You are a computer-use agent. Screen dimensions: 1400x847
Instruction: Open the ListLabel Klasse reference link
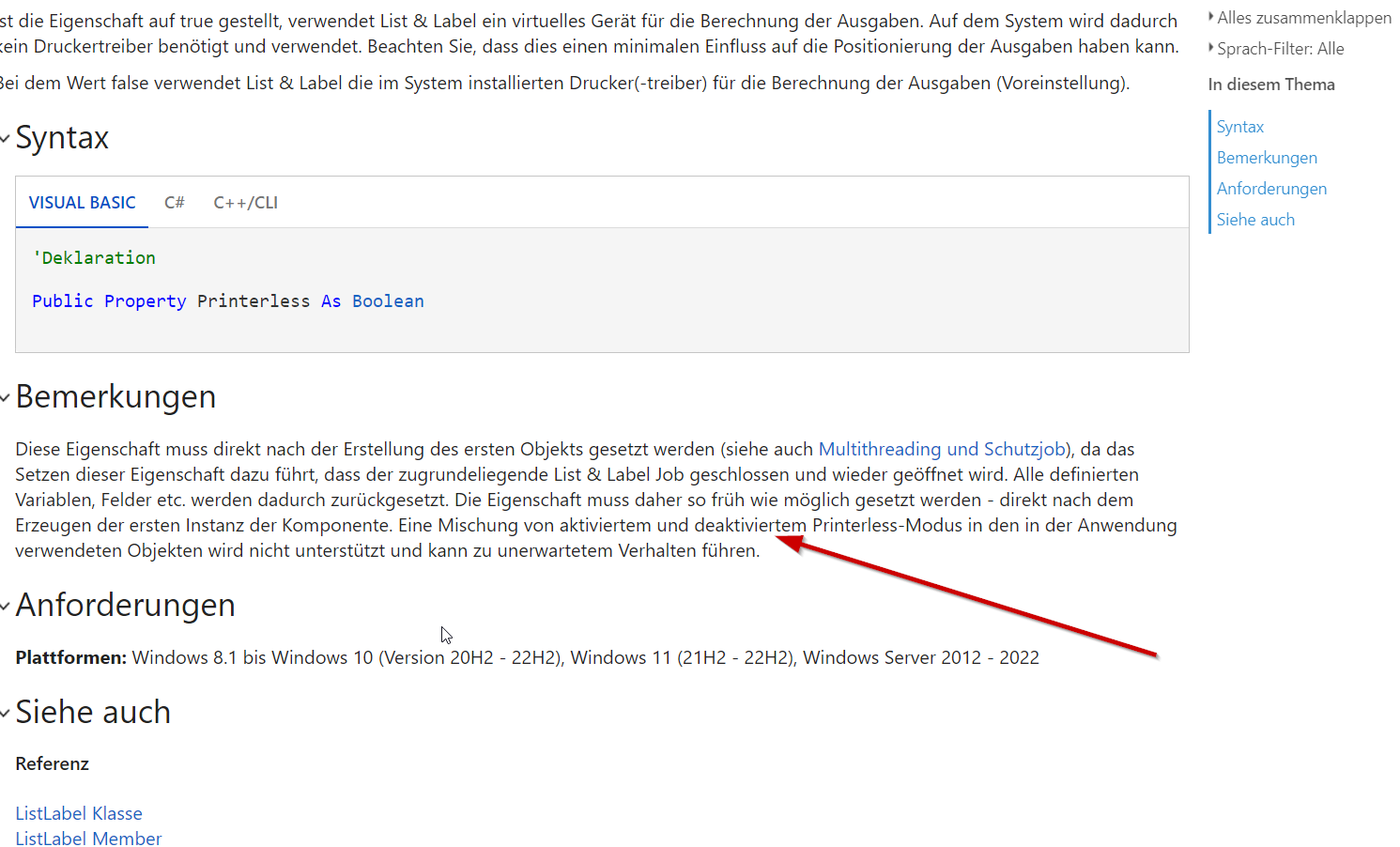tap(79, 813)
